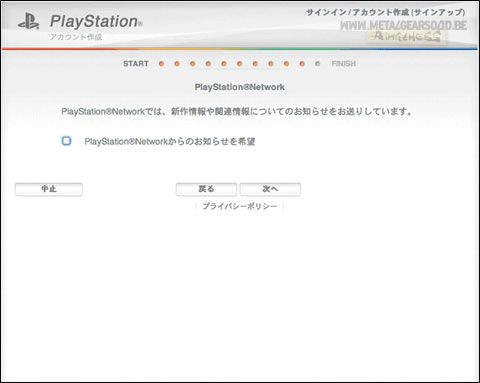Viewport: 480px width, 383px height.
Task: Click the PlayStation®Network heading text
Action: [239, 87]
